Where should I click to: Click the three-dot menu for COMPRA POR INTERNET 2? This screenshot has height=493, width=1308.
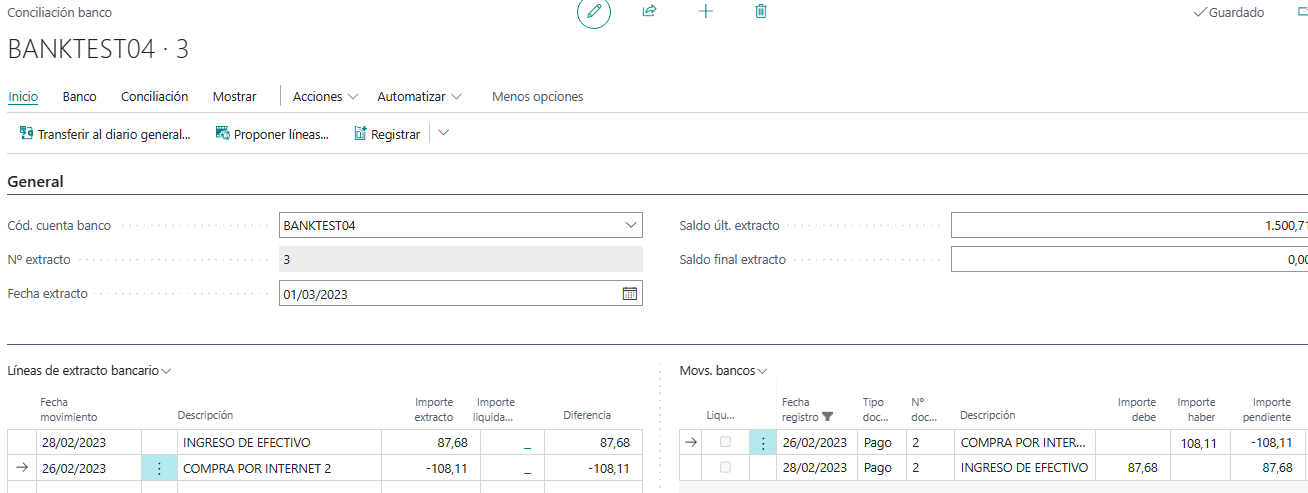[x=158, y=468]
